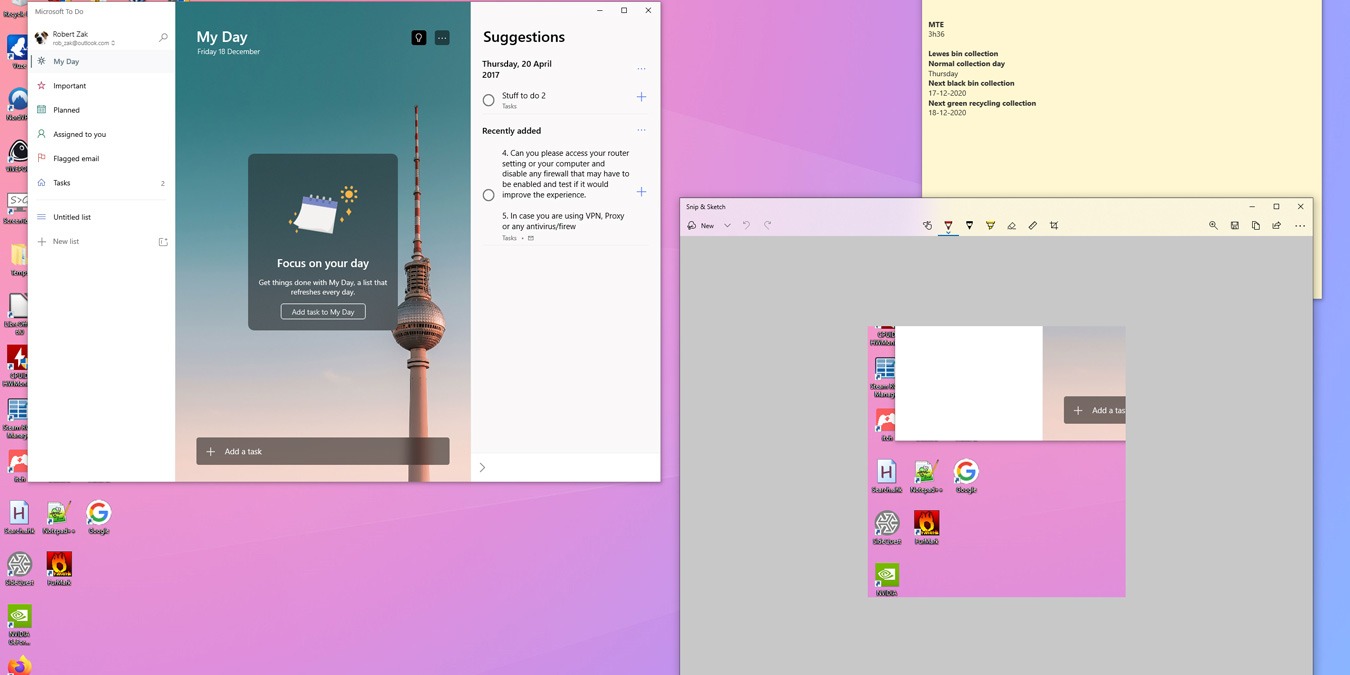Image resolution: width=1350 pixels, height=675 pixels.
Task: Save the current snip
Action: click(x=1235, y=225)
